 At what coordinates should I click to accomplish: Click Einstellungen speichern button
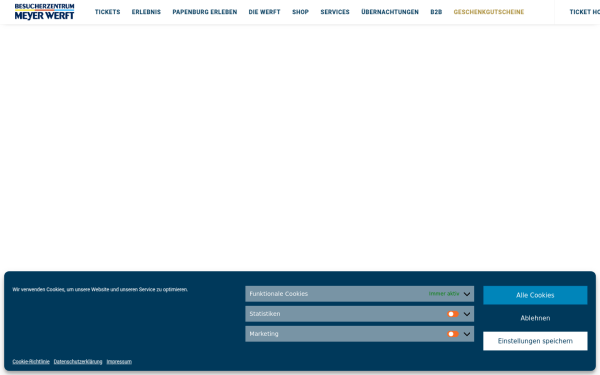tap(535, 341)
